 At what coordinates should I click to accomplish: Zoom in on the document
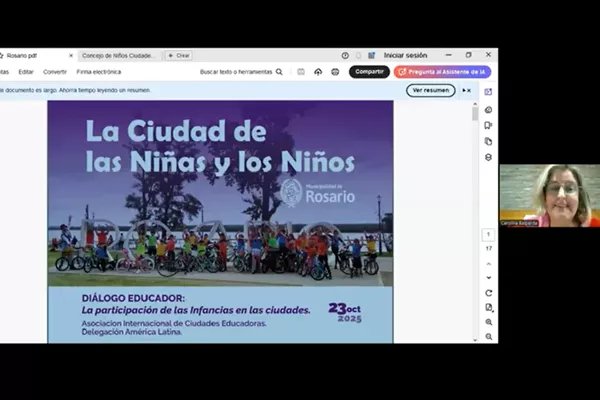489,322
